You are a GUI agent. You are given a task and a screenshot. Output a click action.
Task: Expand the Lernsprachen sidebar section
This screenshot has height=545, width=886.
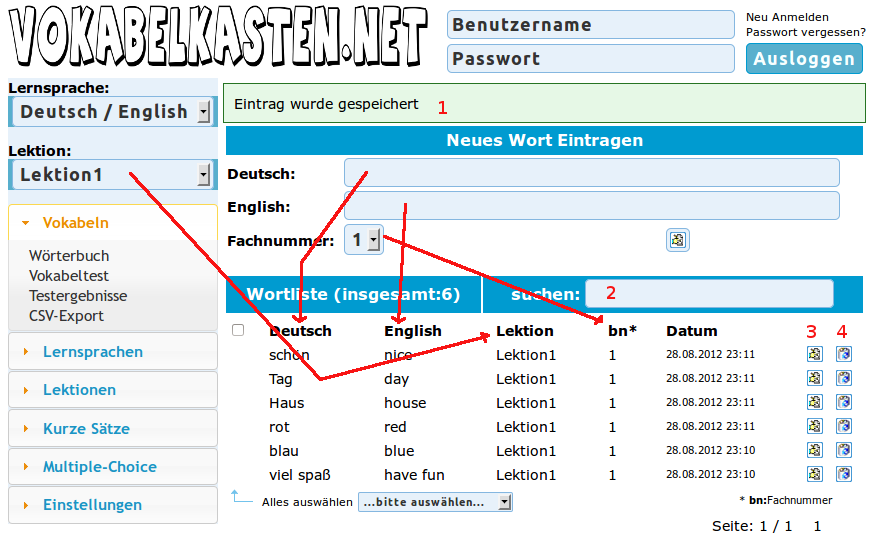pyautogui.click(x=93, y=352)
